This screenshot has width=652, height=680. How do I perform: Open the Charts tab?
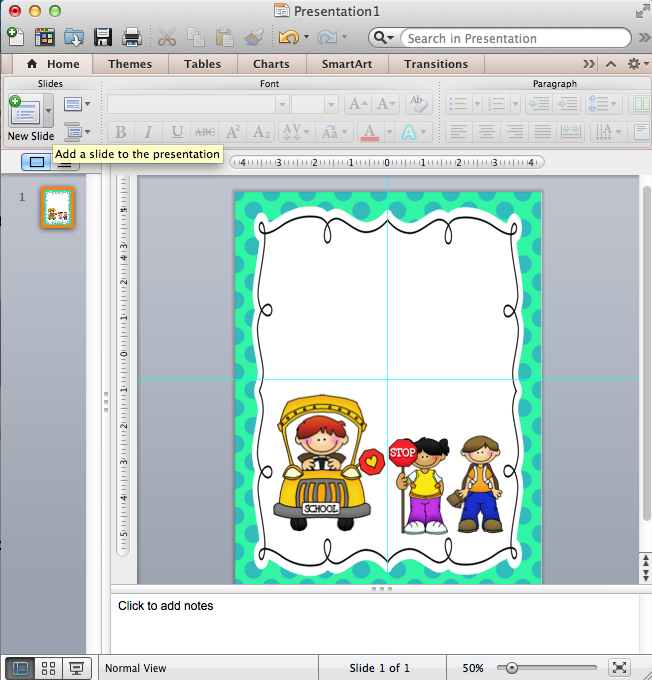(x=271, y=64)
